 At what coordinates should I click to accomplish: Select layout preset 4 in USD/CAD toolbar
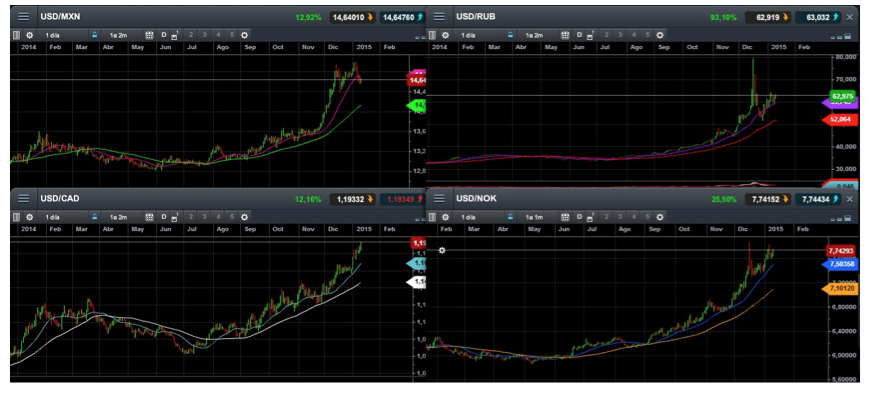pos(218,217)
